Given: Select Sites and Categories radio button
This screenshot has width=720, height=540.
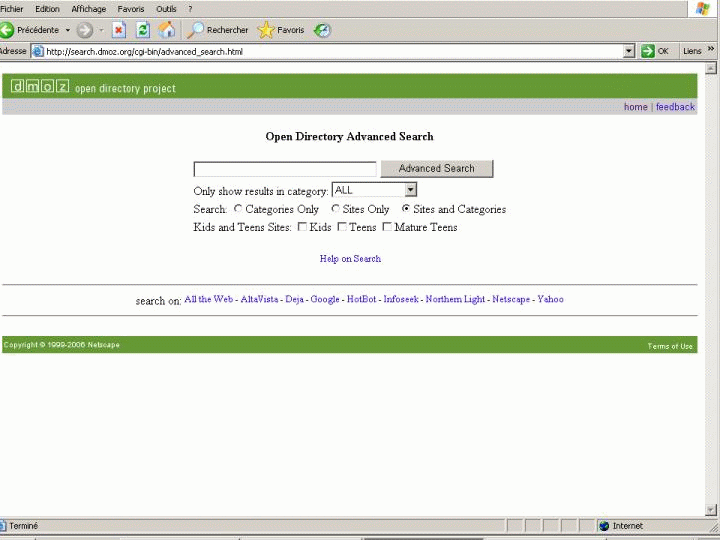Looking at the screenshot, I should pos(405,208).
